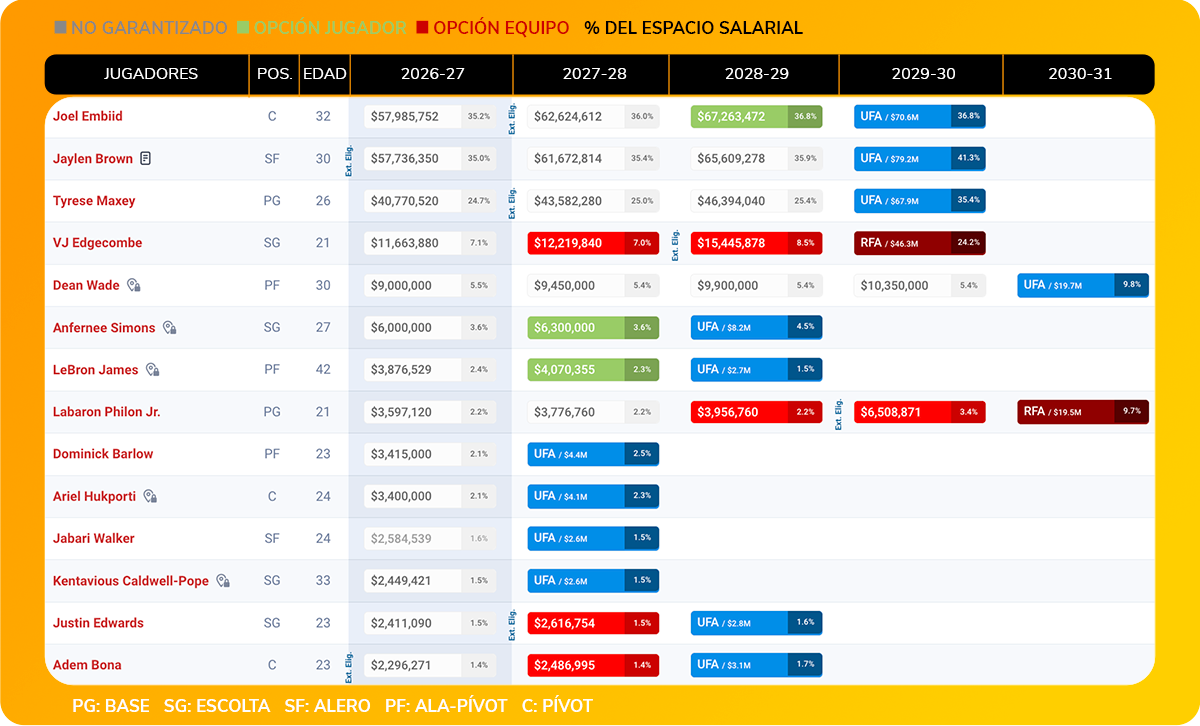1200x726 pixels.
Task: Open Dean Wade's player link
Action: pos(86,285)
